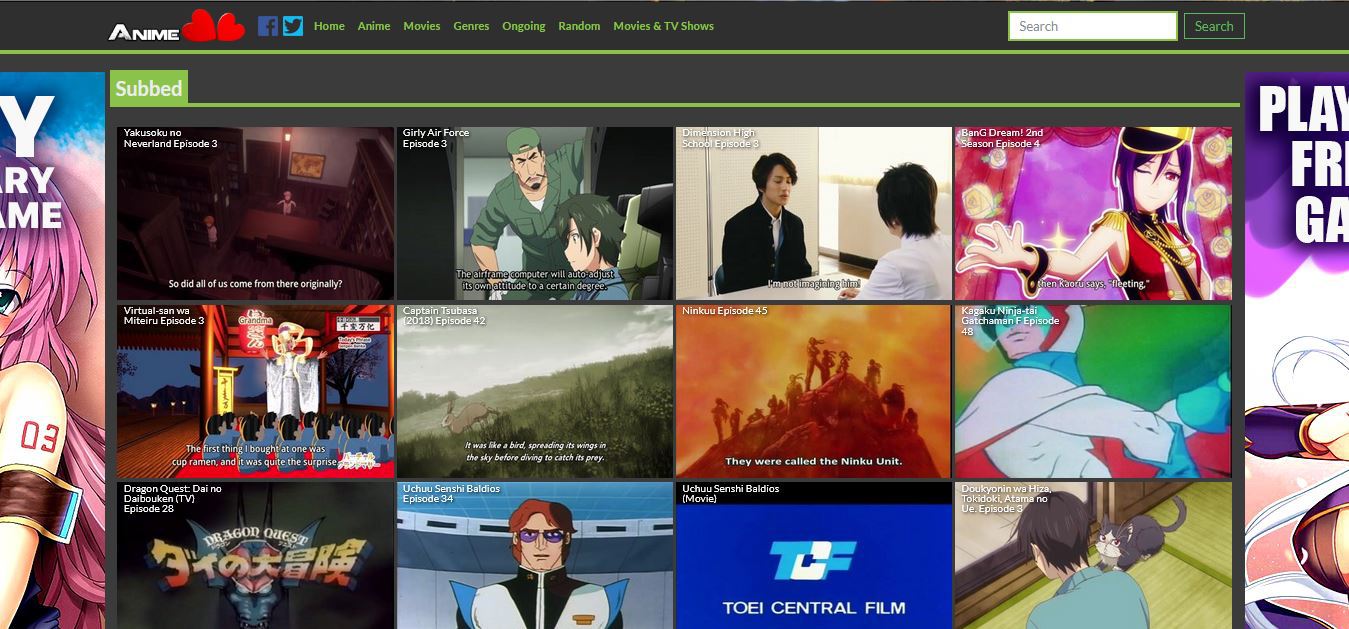
Task: Focus the Search text field
Action: [x=1092, y=26]
